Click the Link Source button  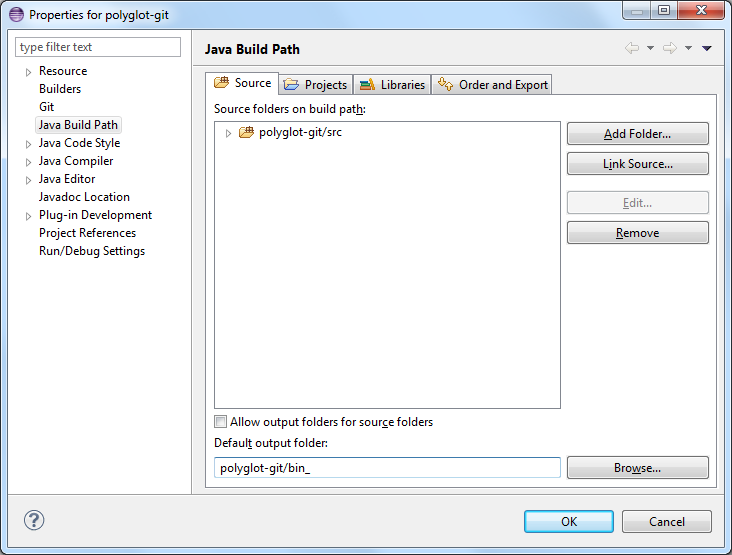click(x=637, y=164)
